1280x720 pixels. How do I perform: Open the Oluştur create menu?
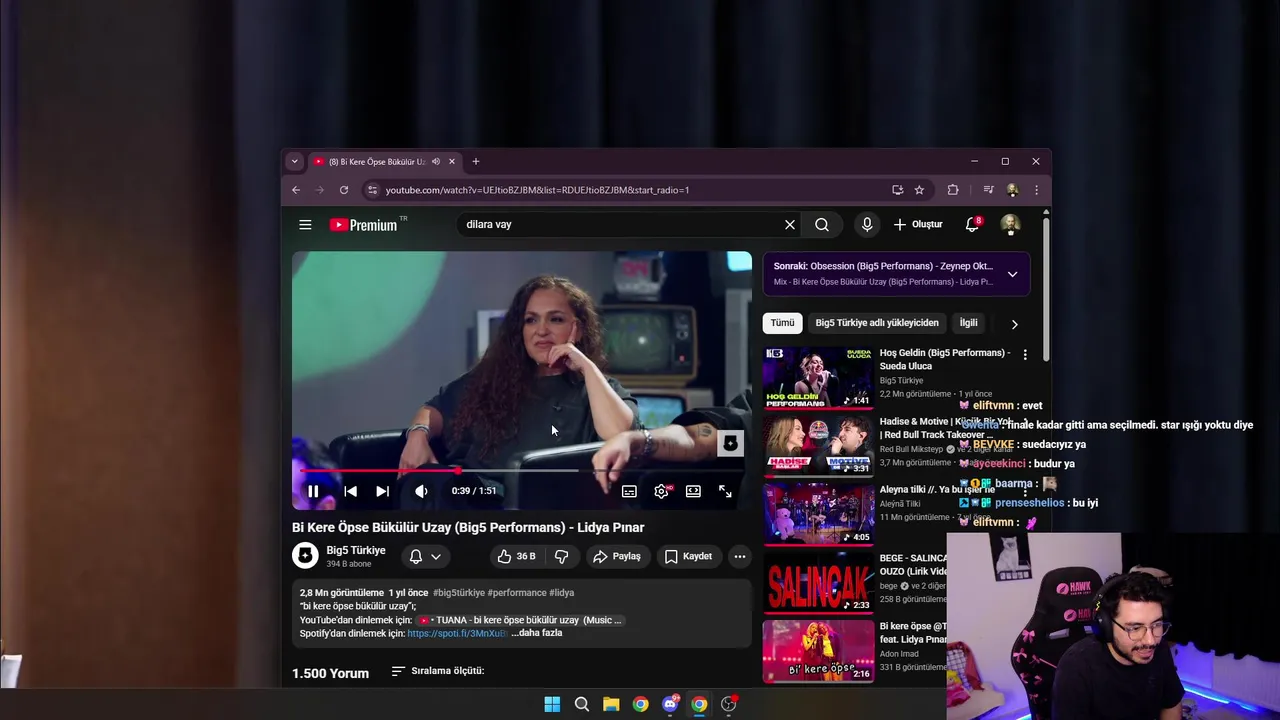[x=918, y=225]
